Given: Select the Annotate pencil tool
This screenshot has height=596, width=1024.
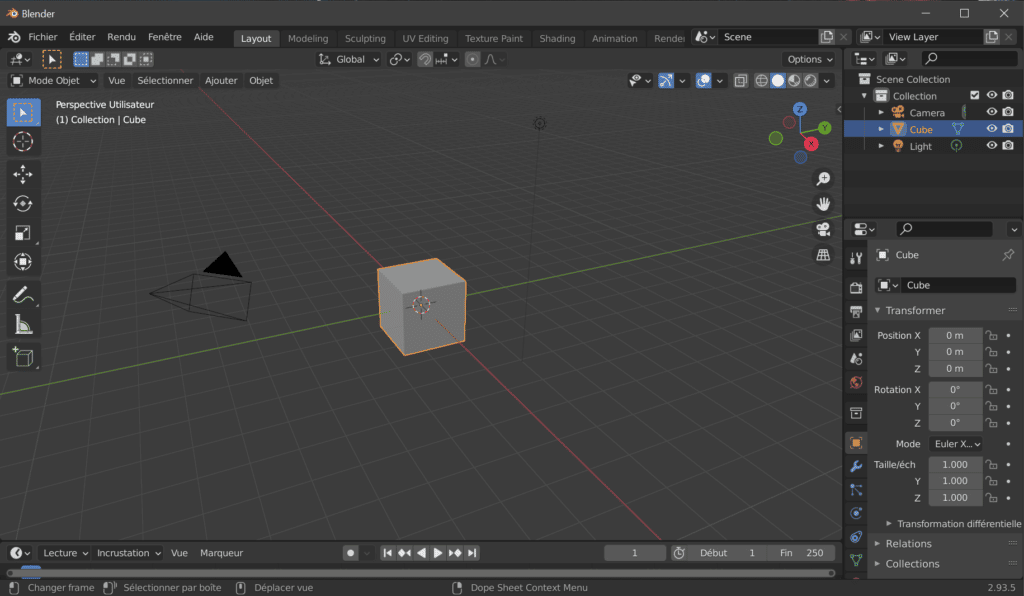Looking at the screenshot, I should [x=23, y=294].
